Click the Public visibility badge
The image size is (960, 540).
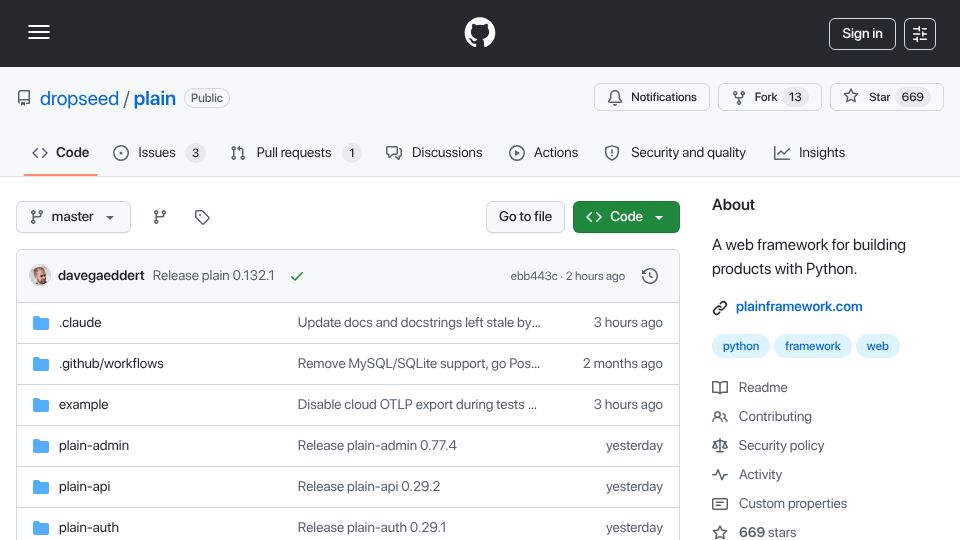coord(207,98)
